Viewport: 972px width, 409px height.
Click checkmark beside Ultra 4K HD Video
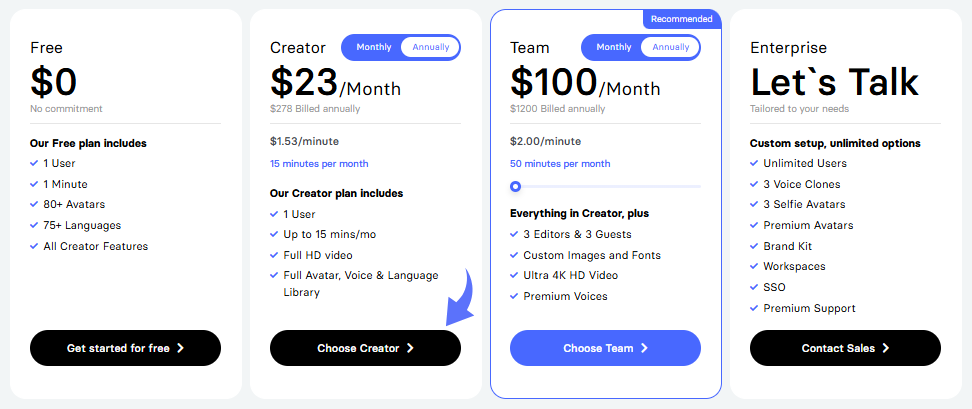[515, 275]
